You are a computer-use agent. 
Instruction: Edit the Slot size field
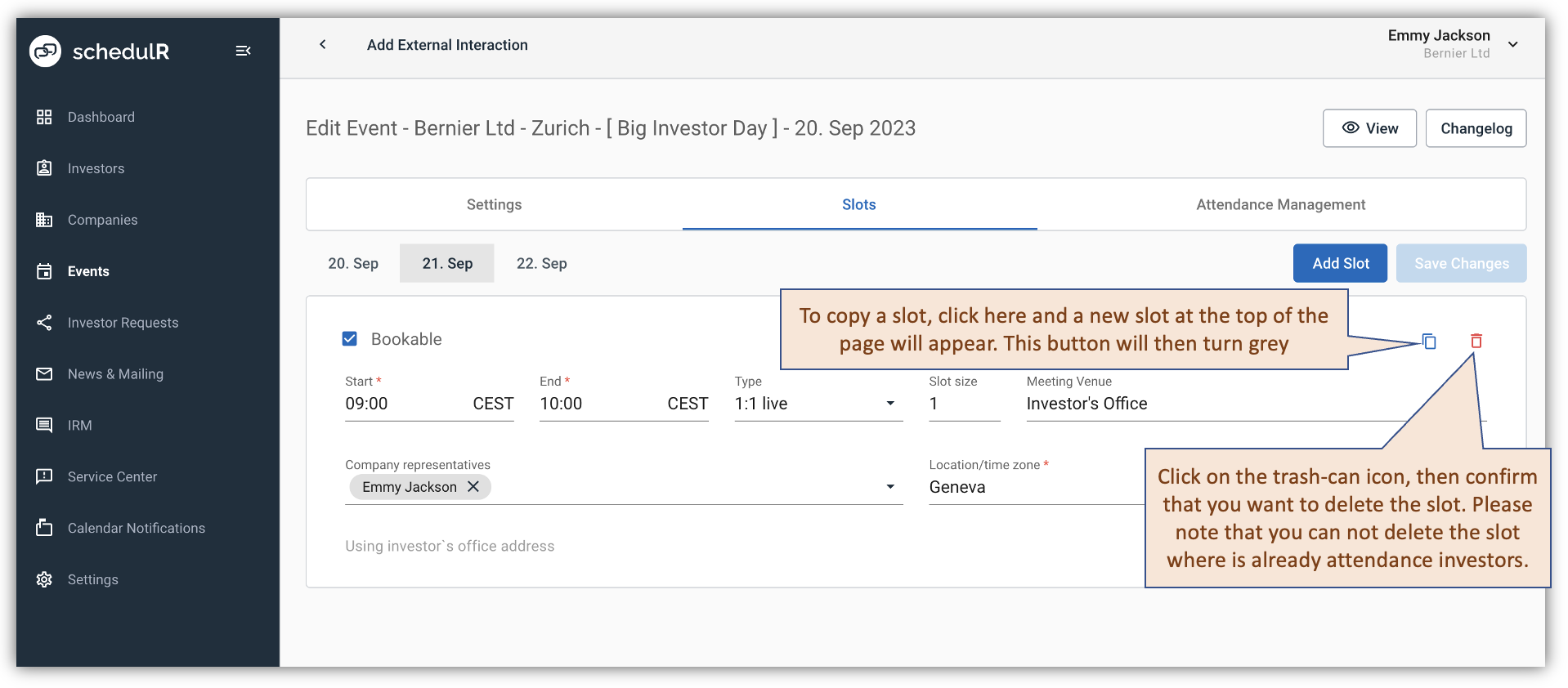[965, 404]
